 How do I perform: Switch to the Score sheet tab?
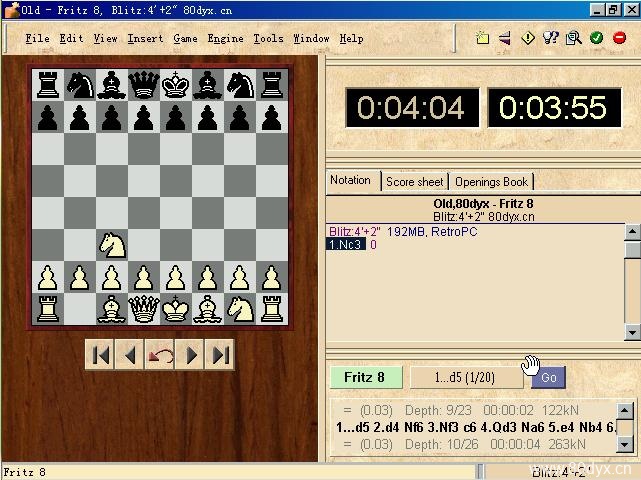tap(414, 181)
